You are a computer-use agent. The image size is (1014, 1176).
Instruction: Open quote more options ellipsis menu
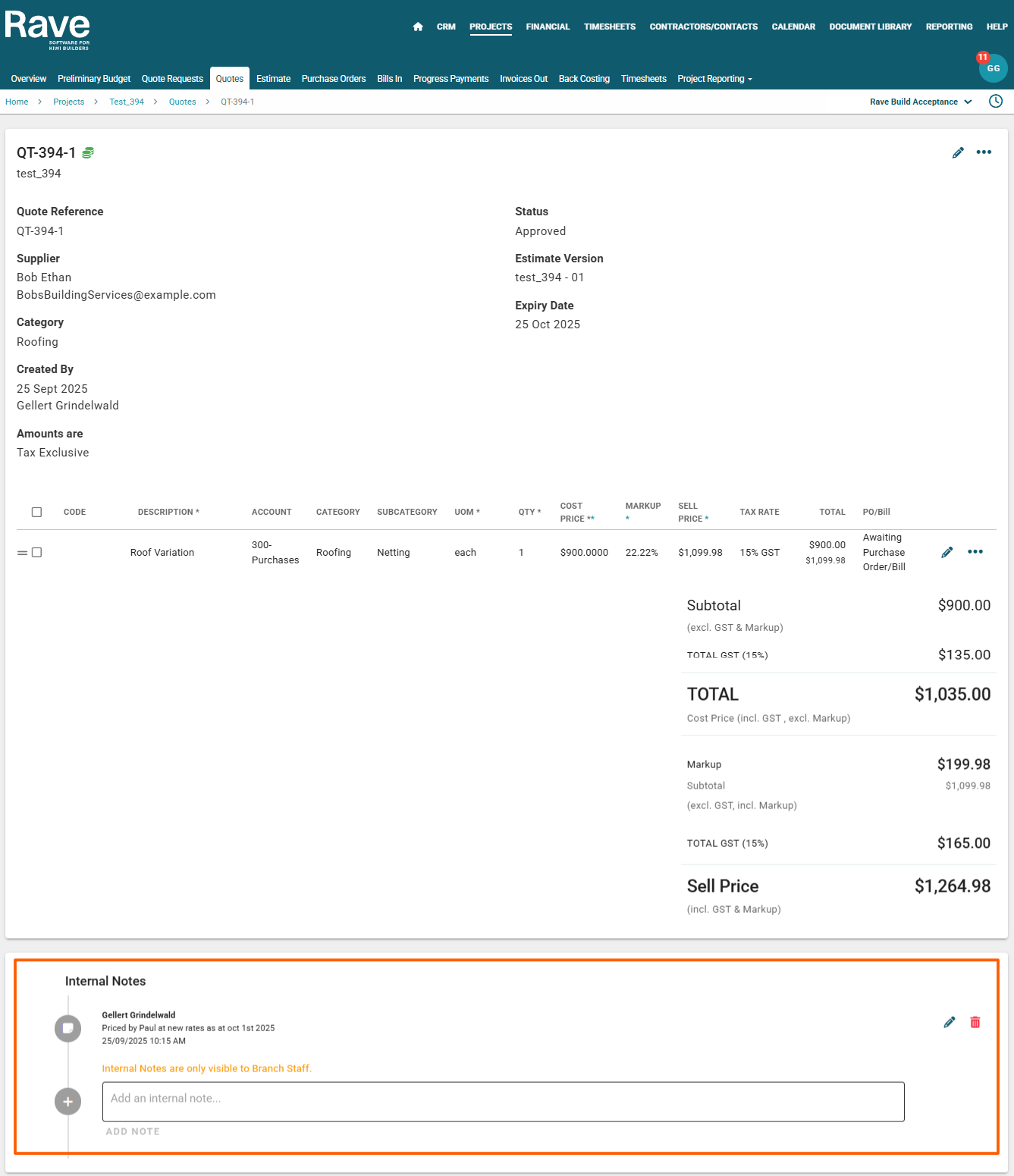click(984, 152)
